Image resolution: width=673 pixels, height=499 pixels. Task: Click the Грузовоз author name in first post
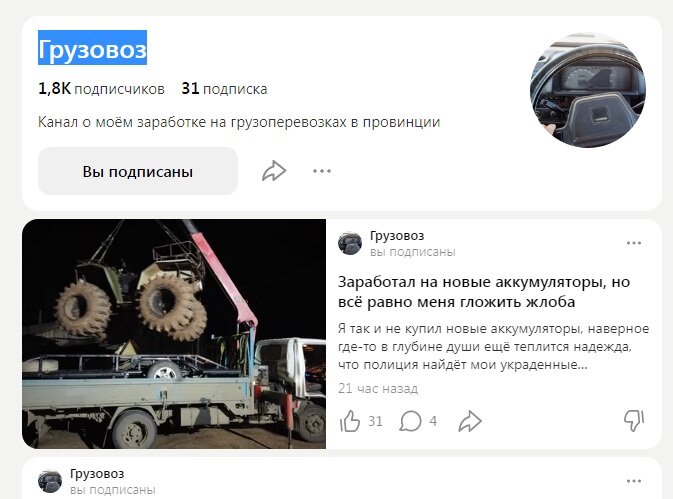coord(397,236)
